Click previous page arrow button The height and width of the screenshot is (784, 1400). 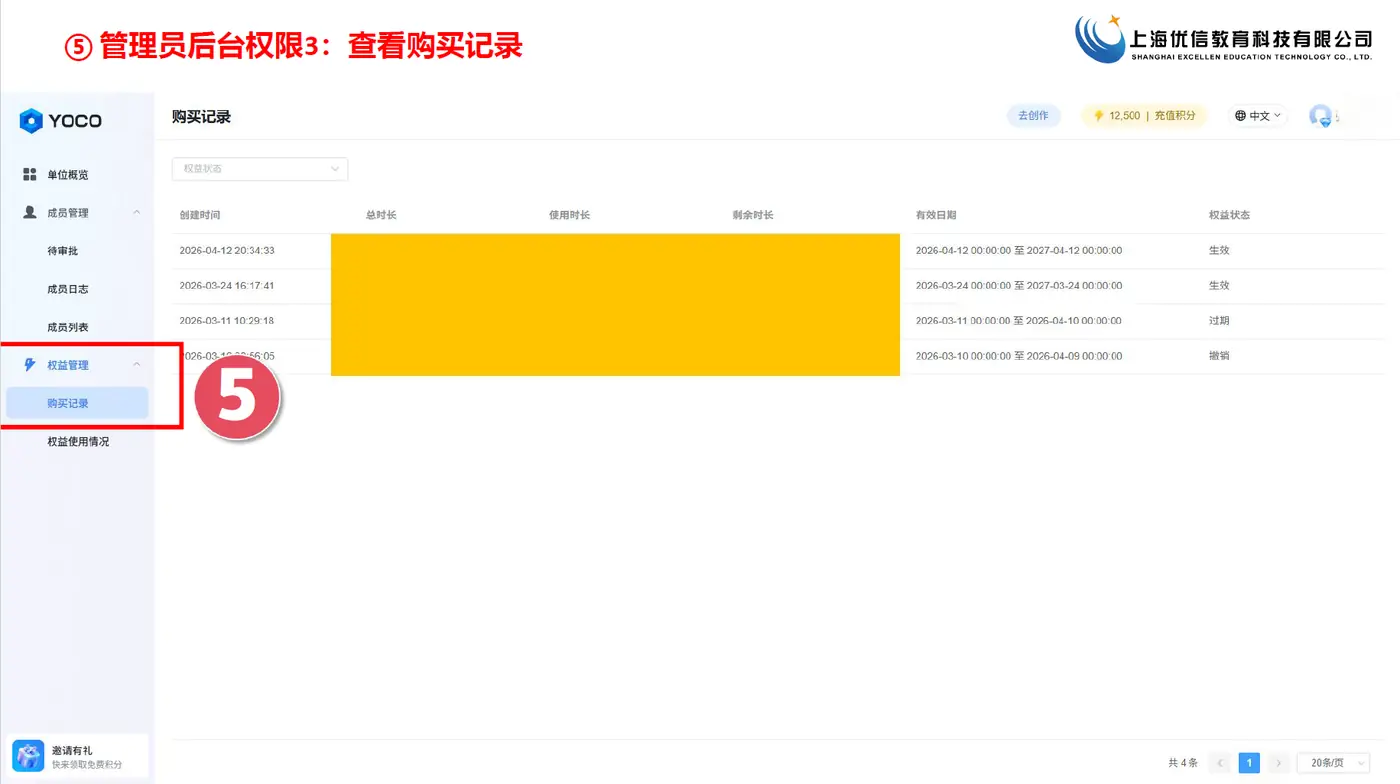click(1220, 763)
